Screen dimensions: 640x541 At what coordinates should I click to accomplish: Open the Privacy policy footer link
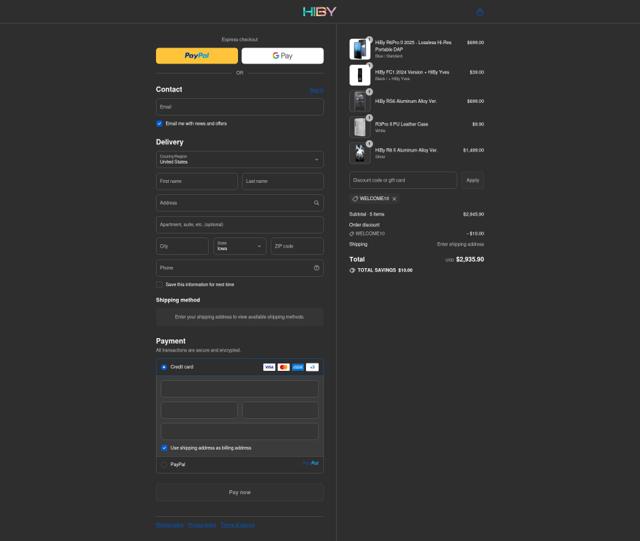(202, 525)
